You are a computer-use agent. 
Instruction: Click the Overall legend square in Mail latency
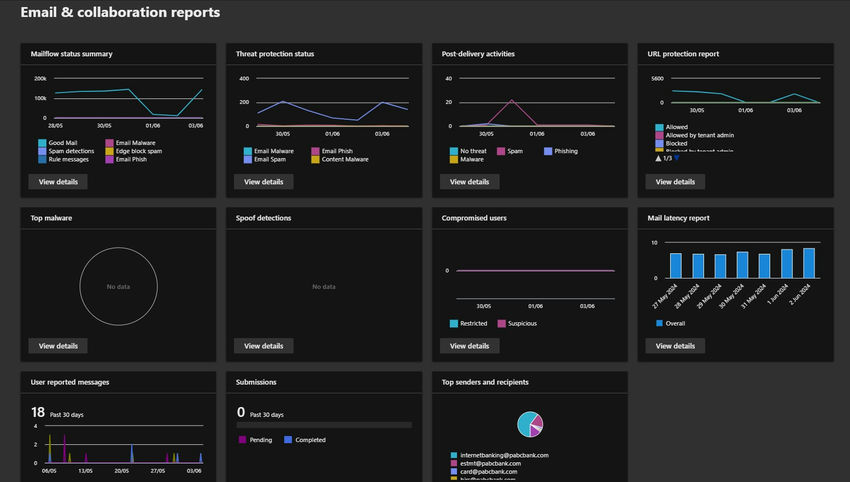659,323
